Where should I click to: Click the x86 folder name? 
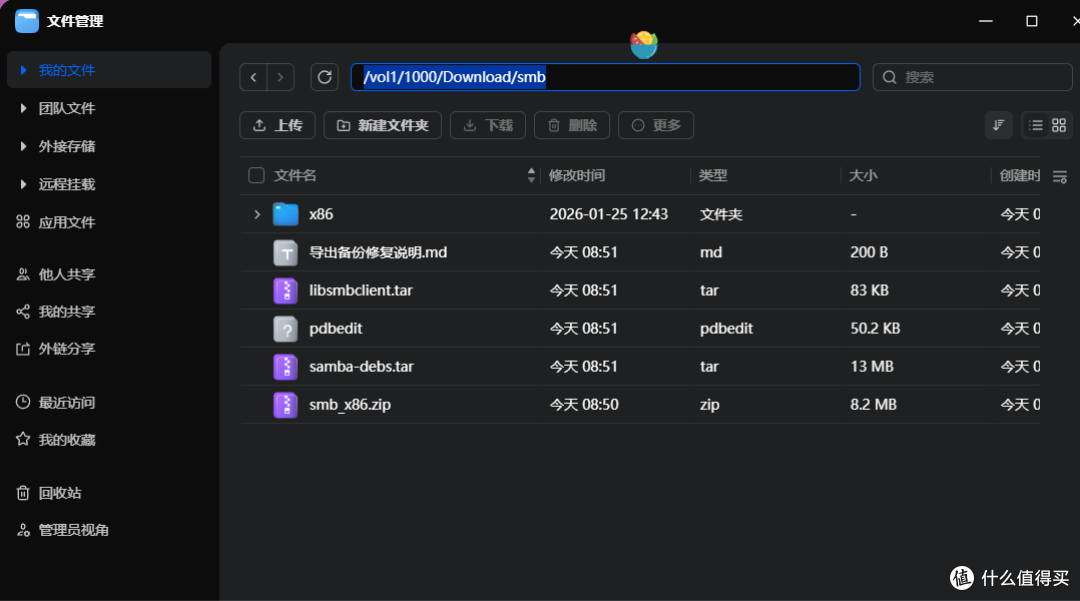point(321,214)
